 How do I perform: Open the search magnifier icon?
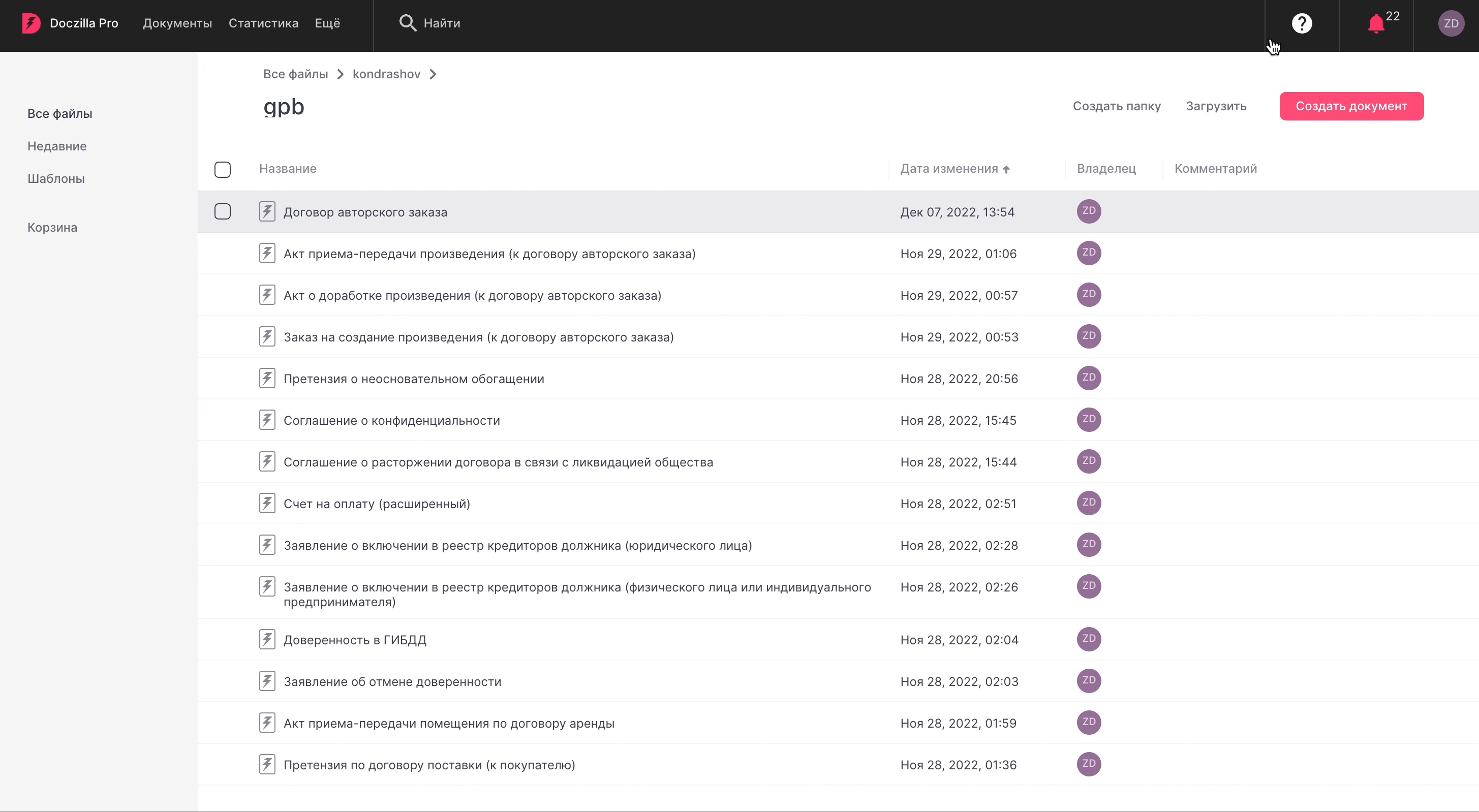[x=408, y=23]
